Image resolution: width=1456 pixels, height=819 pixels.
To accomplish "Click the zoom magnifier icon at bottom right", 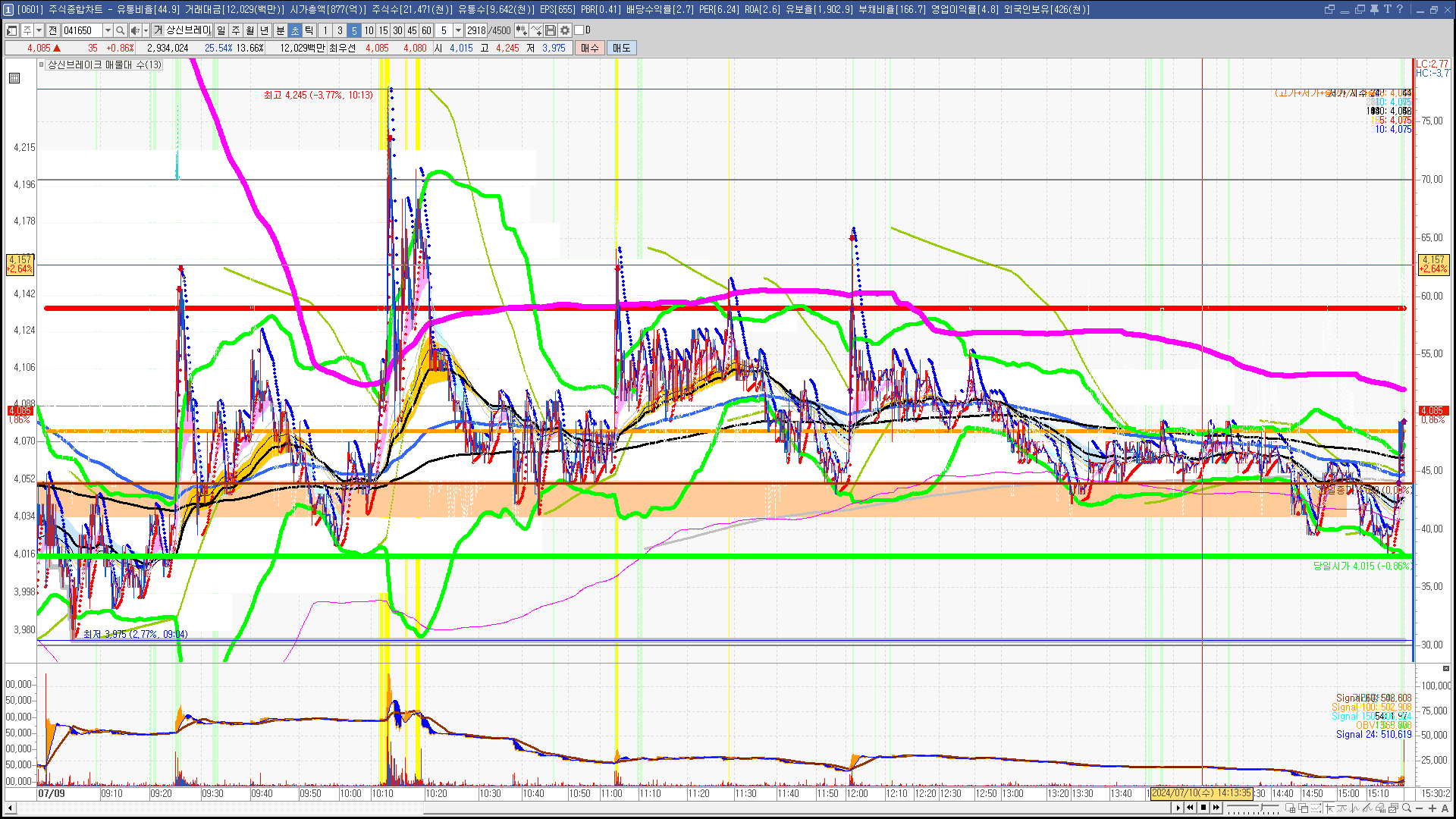I will (1407, 808).
